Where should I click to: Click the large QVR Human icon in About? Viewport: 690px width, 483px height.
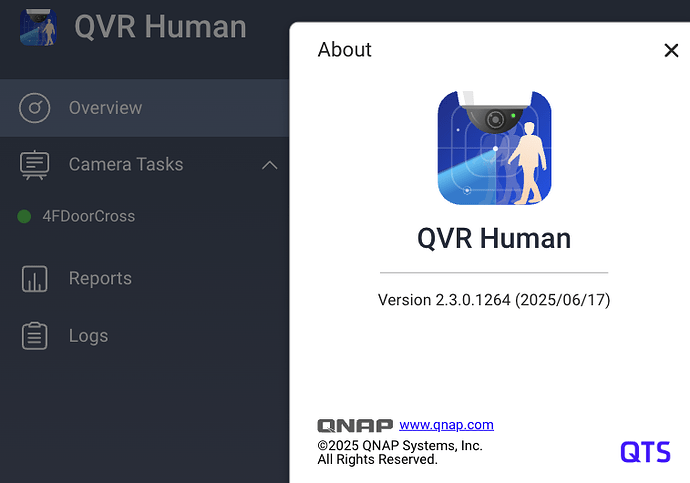(494, 148)
